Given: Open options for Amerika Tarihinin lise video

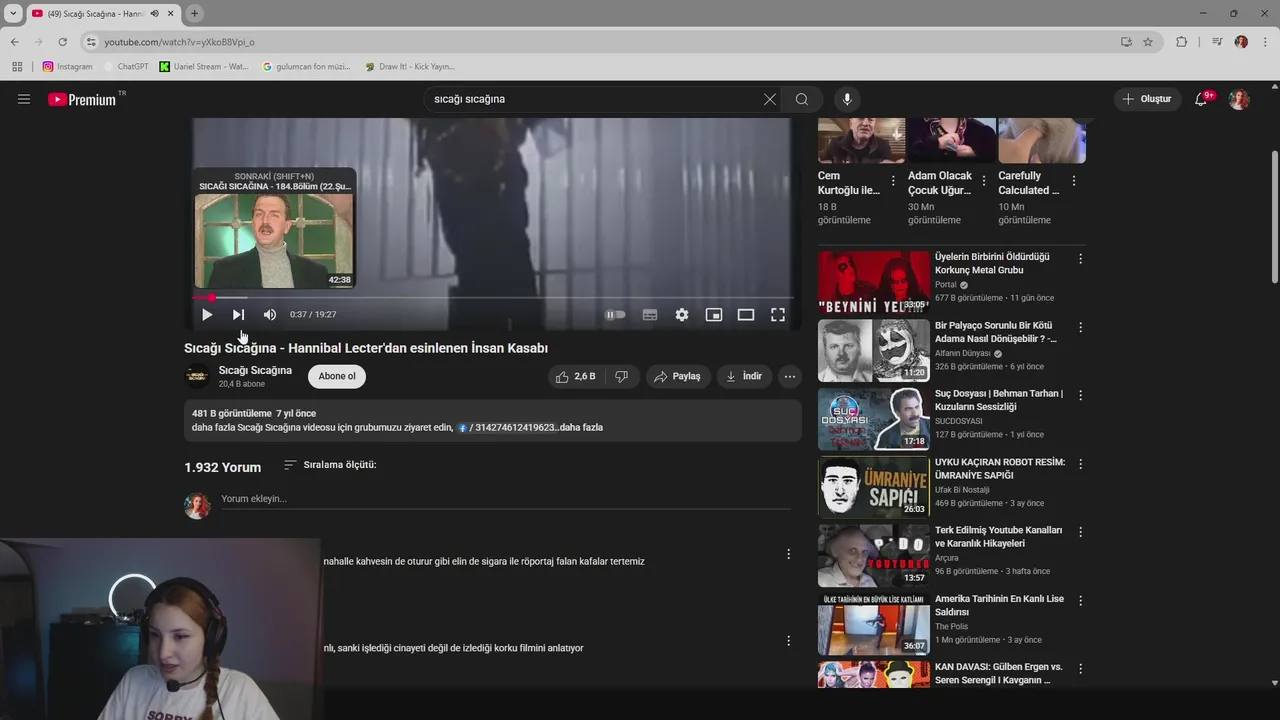Looking at the screenshot, I should [1080, 600].
